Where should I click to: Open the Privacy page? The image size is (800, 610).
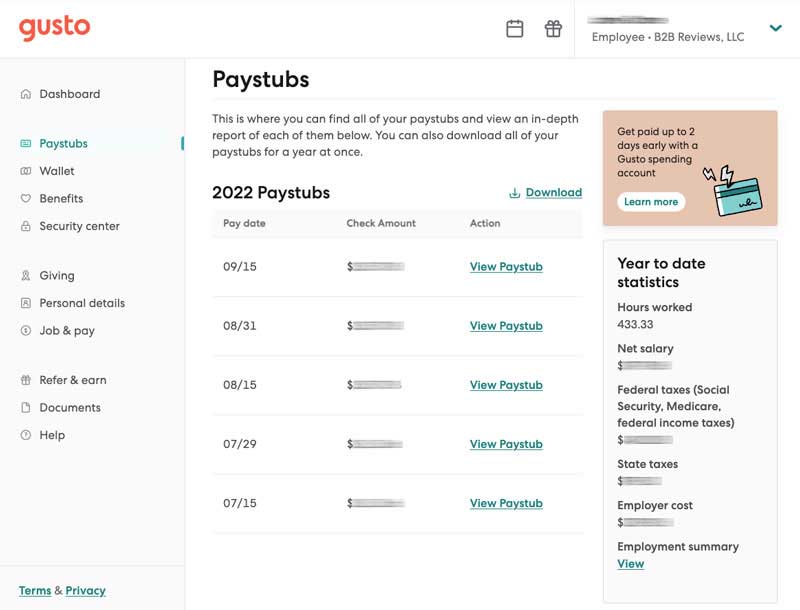85,590
